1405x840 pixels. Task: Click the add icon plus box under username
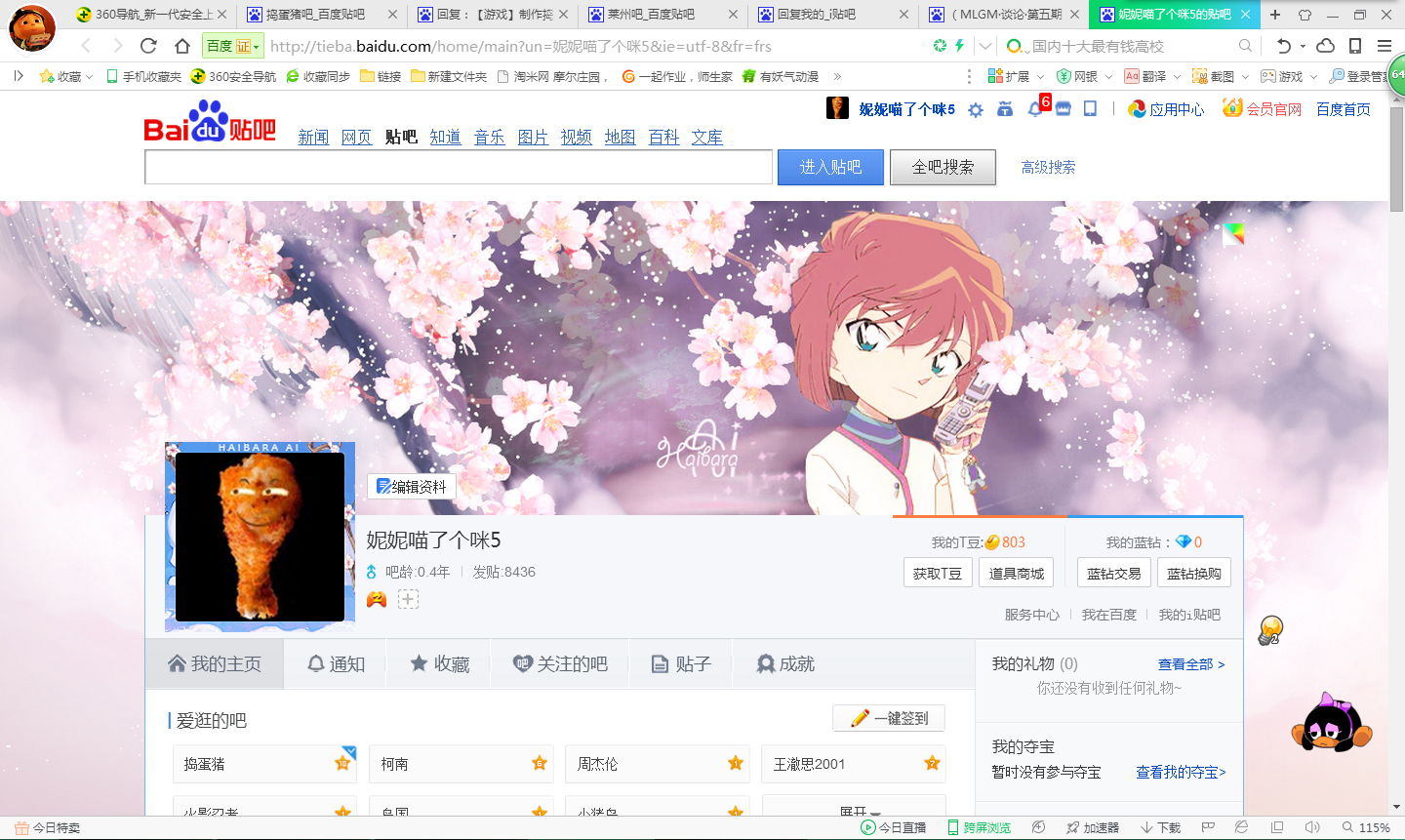(408, 599)
